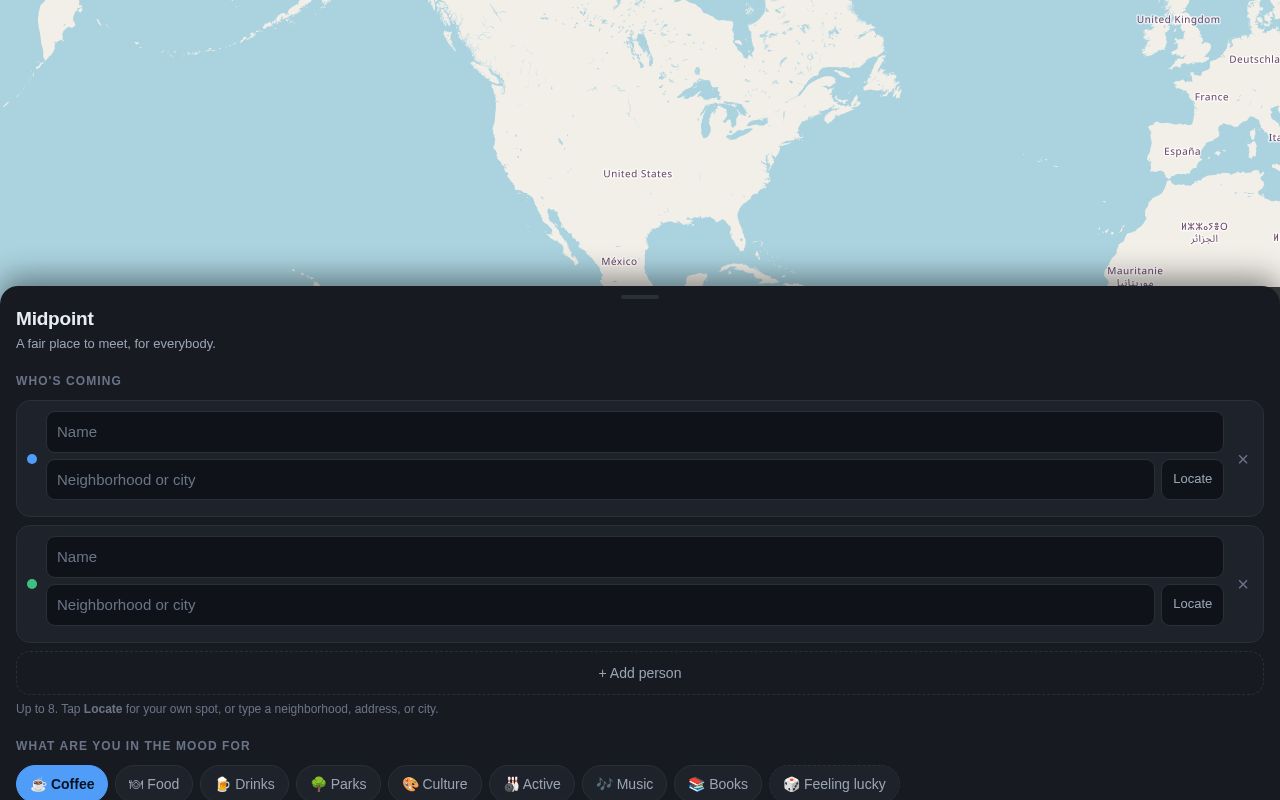The width and height of the screenshot is (1280, 800).
Task: Grab the bottom sheet drag handle
Action: click(640, 297)
